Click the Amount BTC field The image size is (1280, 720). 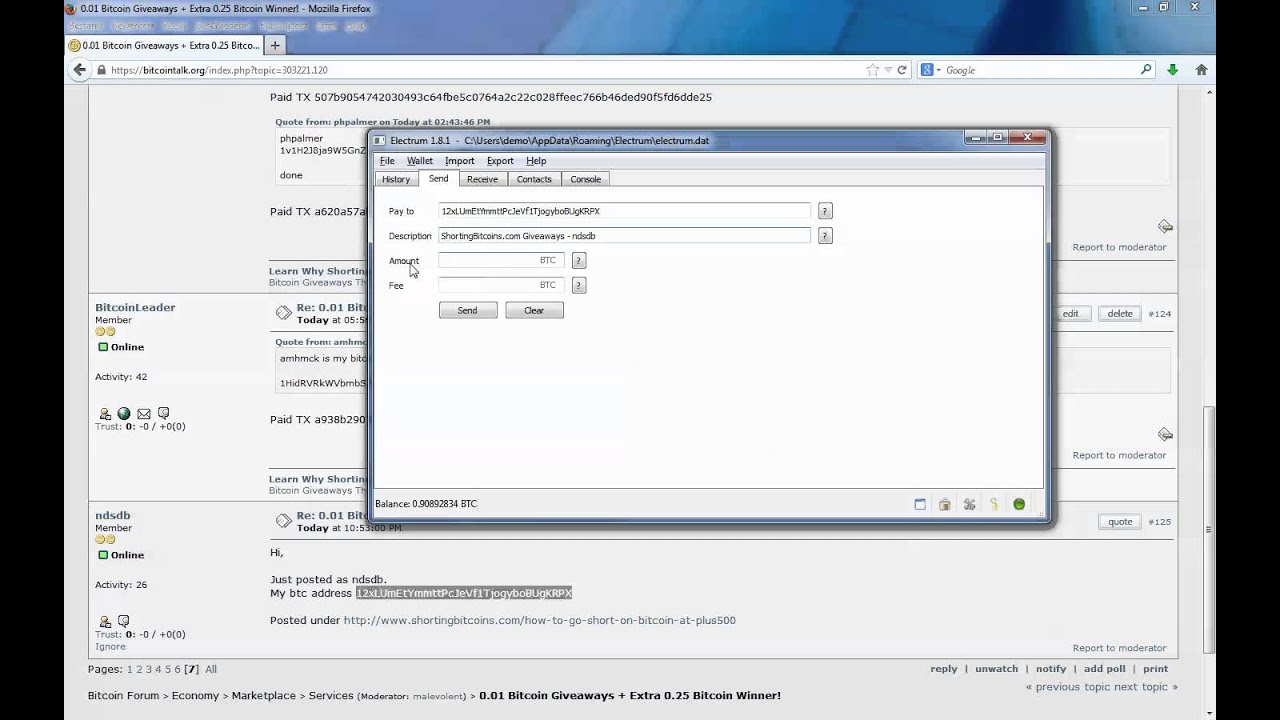click(x=501, y=260)
